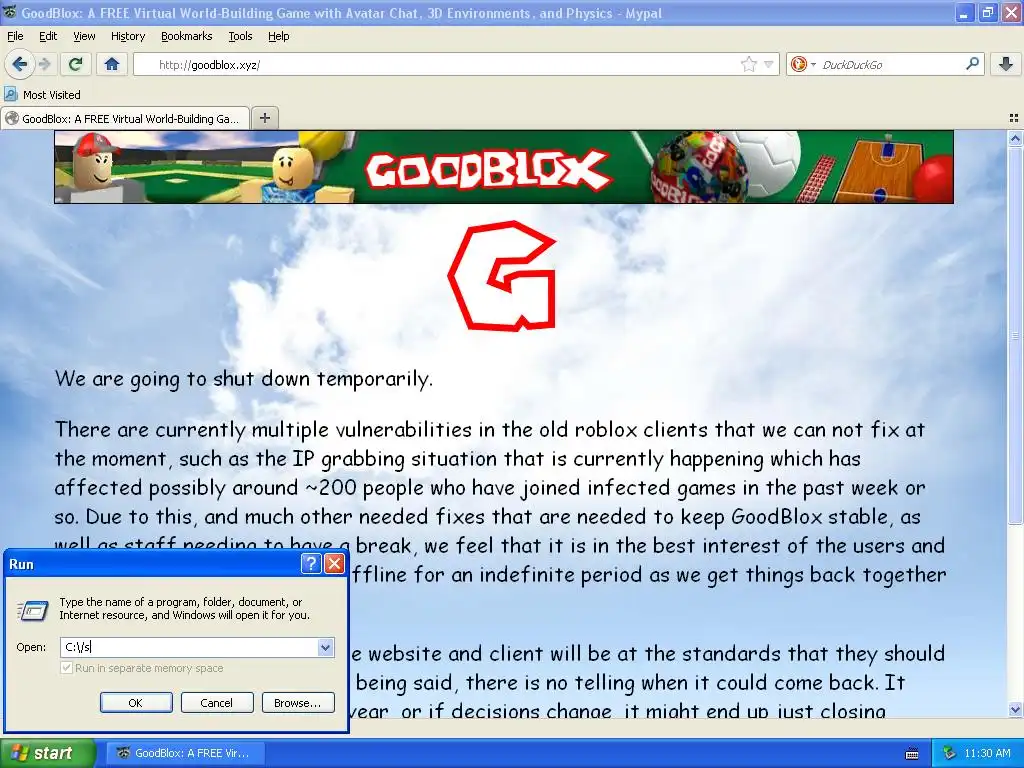Click the red G logo

502,276
